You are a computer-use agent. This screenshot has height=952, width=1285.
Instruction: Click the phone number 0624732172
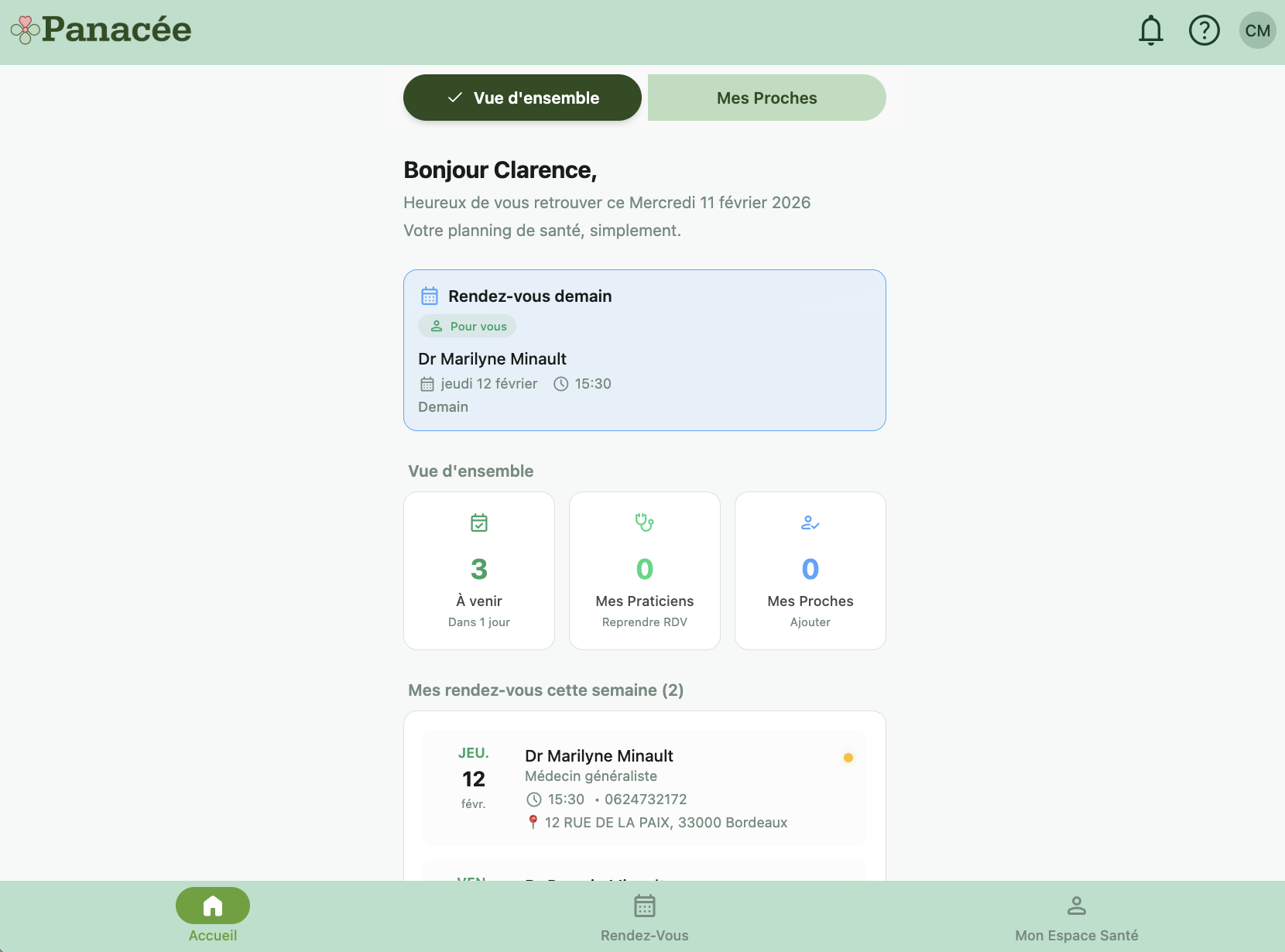pos(646,799)
